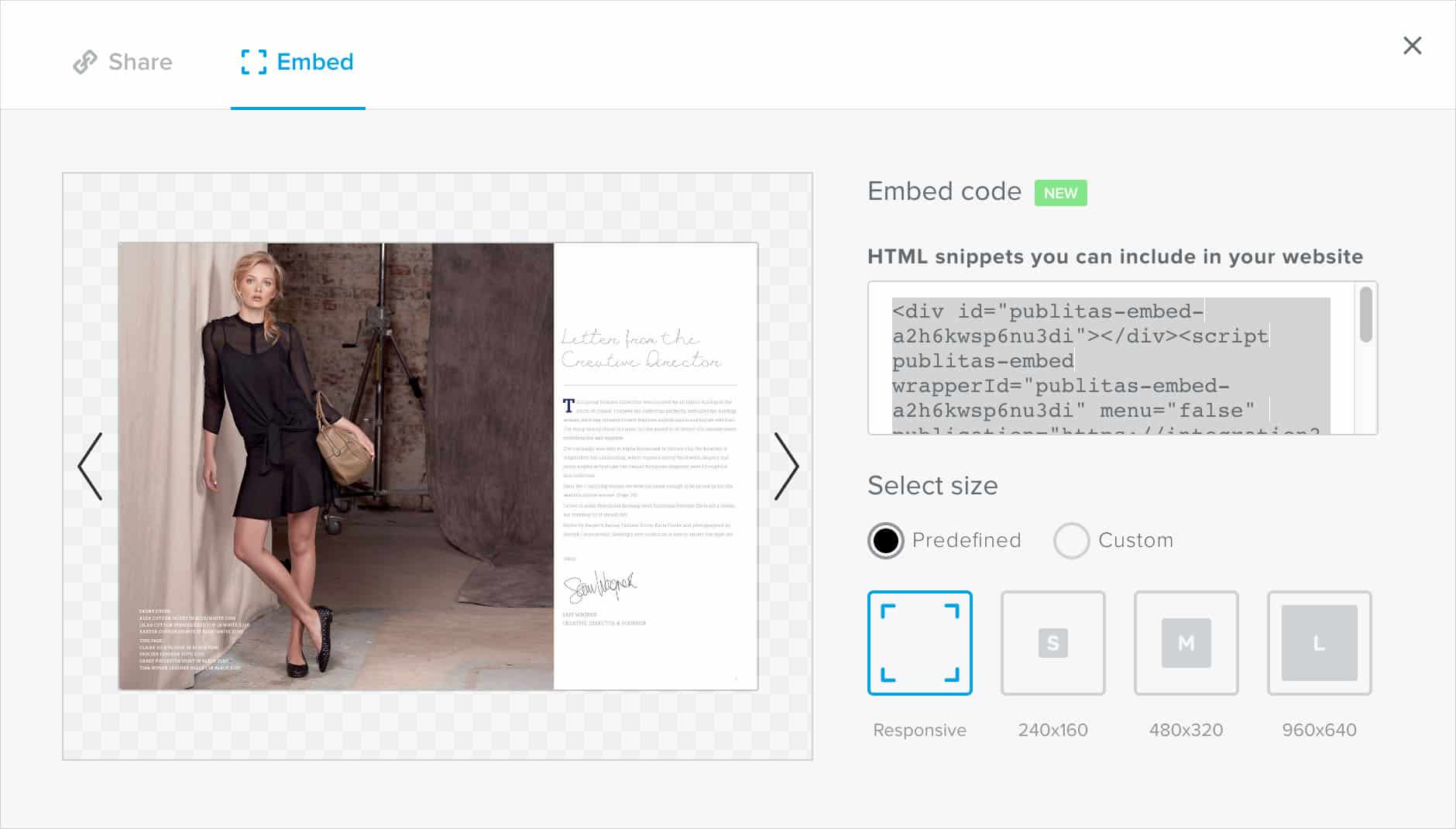Choose the M size preset icon
Image resolution: width=1456 pixels, height=829 pixels.
(1186, 643)
